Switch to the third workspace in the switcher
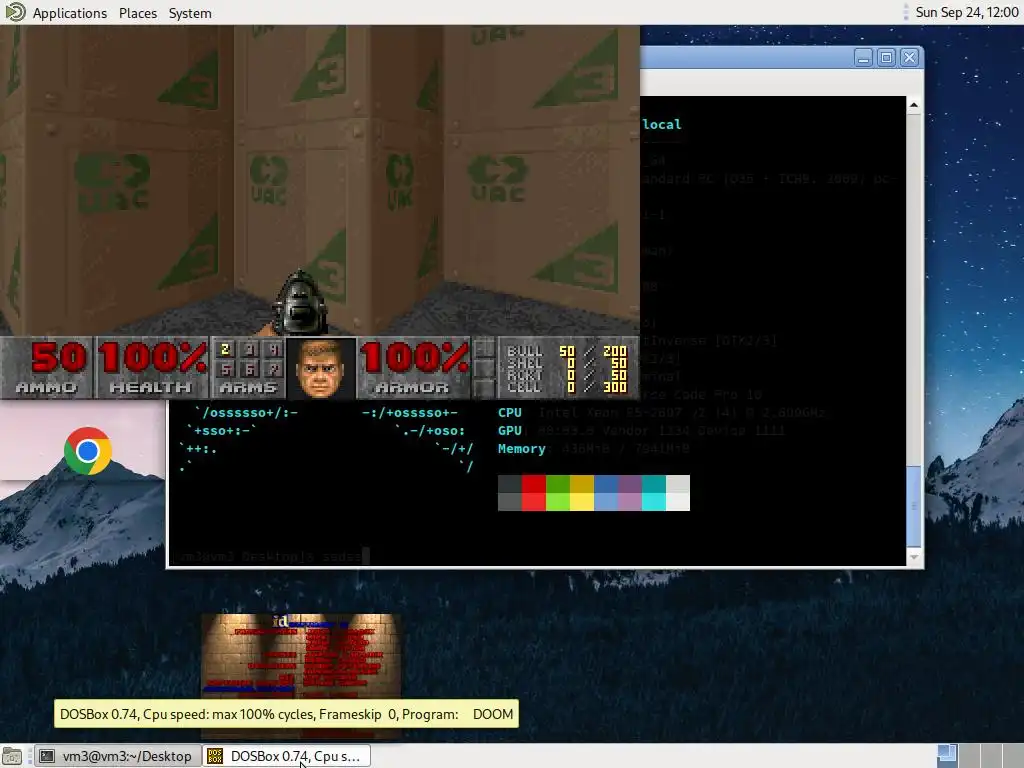The width and height of the screenshot is (1024, 768). pyautogui.click(x=991, y=756)
